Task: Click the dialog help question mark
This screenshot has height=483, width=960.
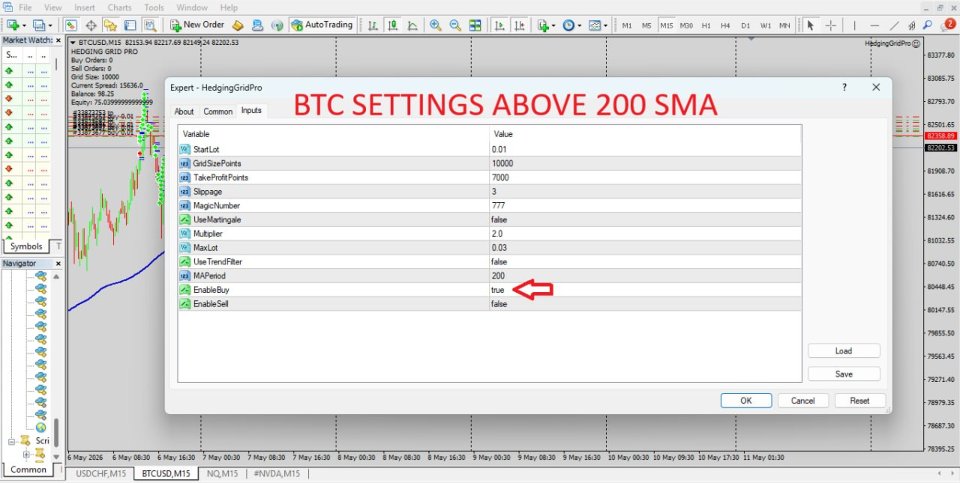Action: [x=844, y=88]
